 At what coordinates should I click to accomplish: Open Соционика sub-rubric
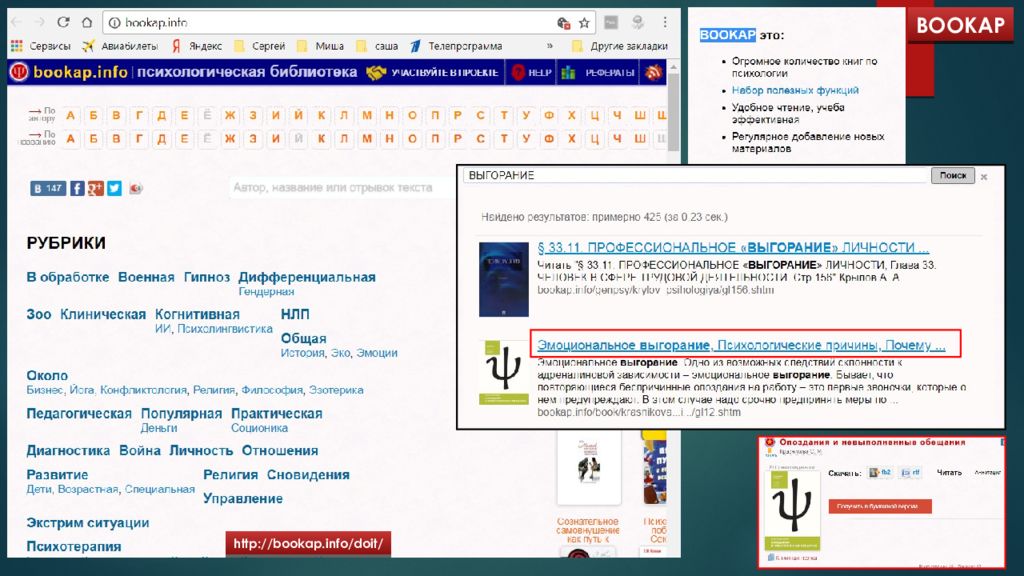[259, 428]
